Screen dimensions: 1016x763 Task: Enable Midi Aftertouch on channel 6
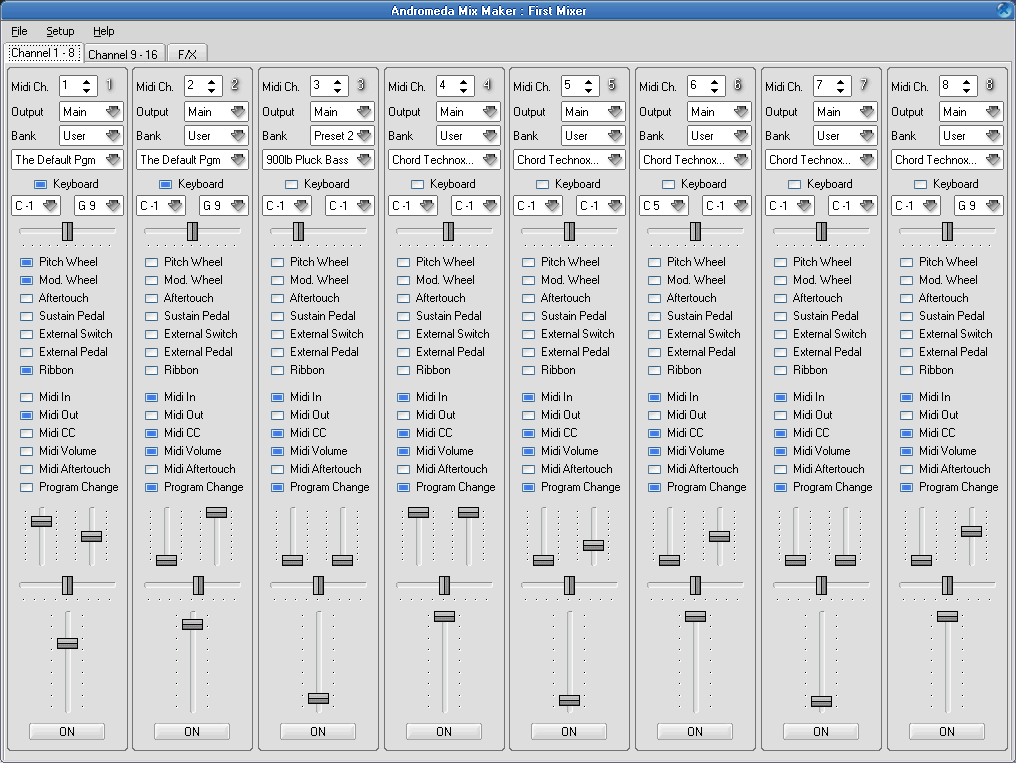tap(654, 469)
